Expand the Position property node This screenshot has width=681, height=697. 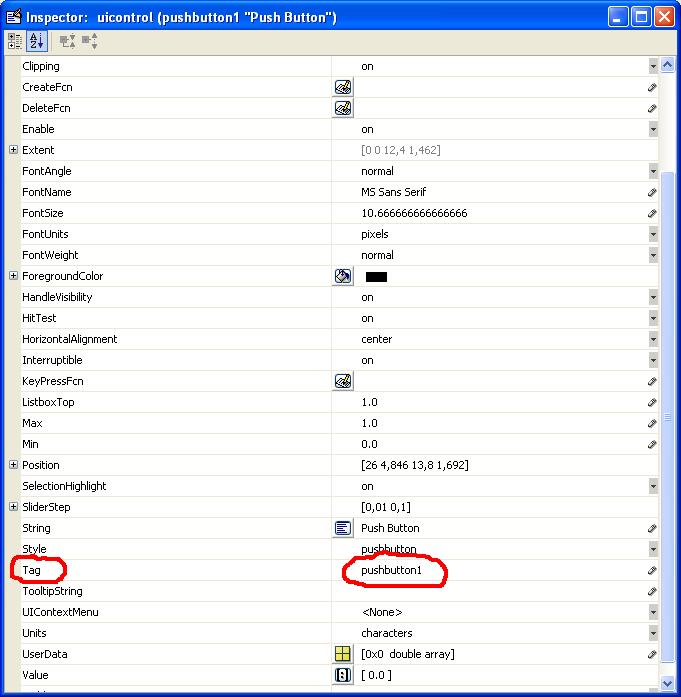pos(13,465)
